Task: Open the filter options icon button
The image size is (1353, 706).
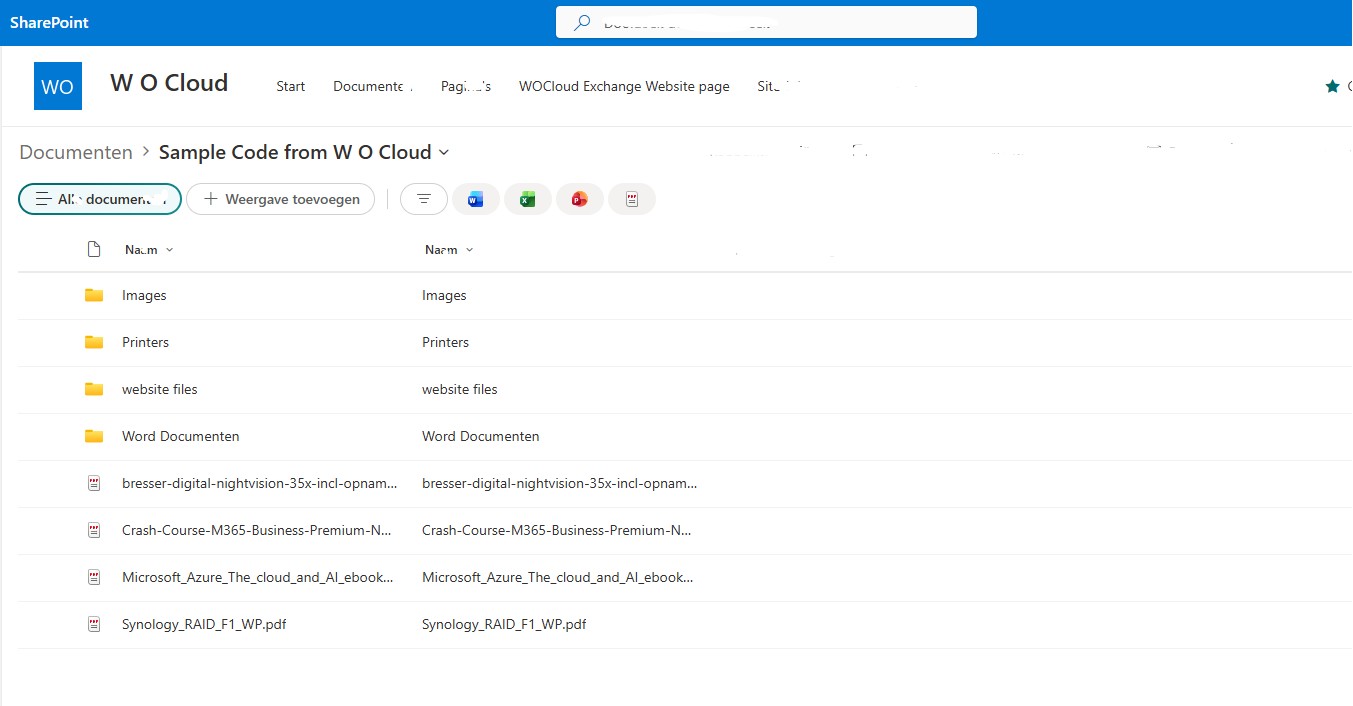Action: pos(424,200)
